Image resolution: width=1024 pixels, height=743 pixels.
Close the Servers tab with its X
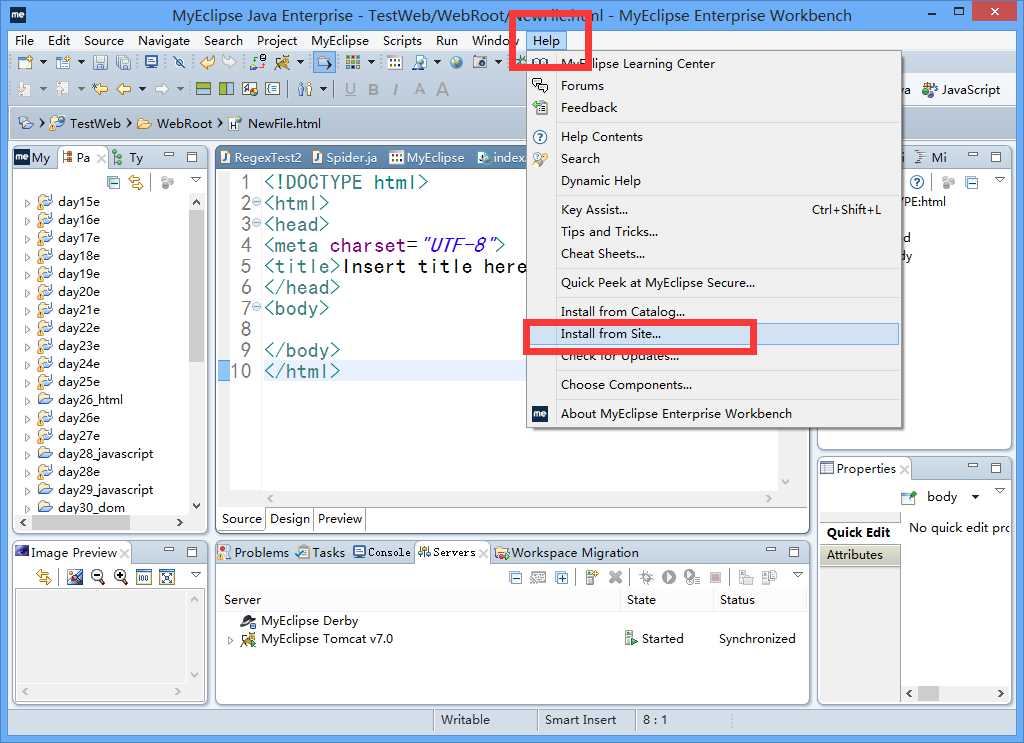tap(483, 553)
